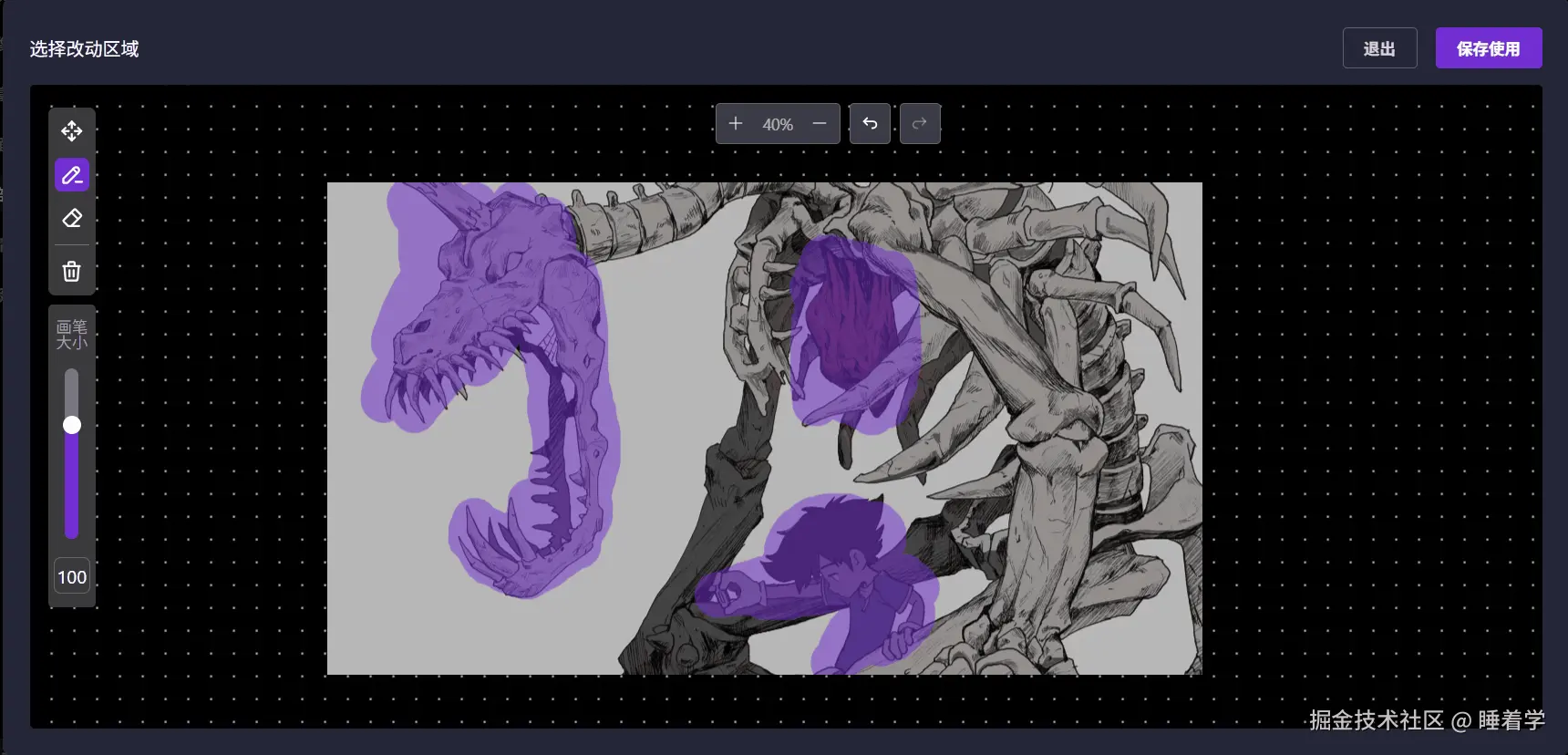
Task: Zoom in with plus button
Action: click(x=736, y=123)
